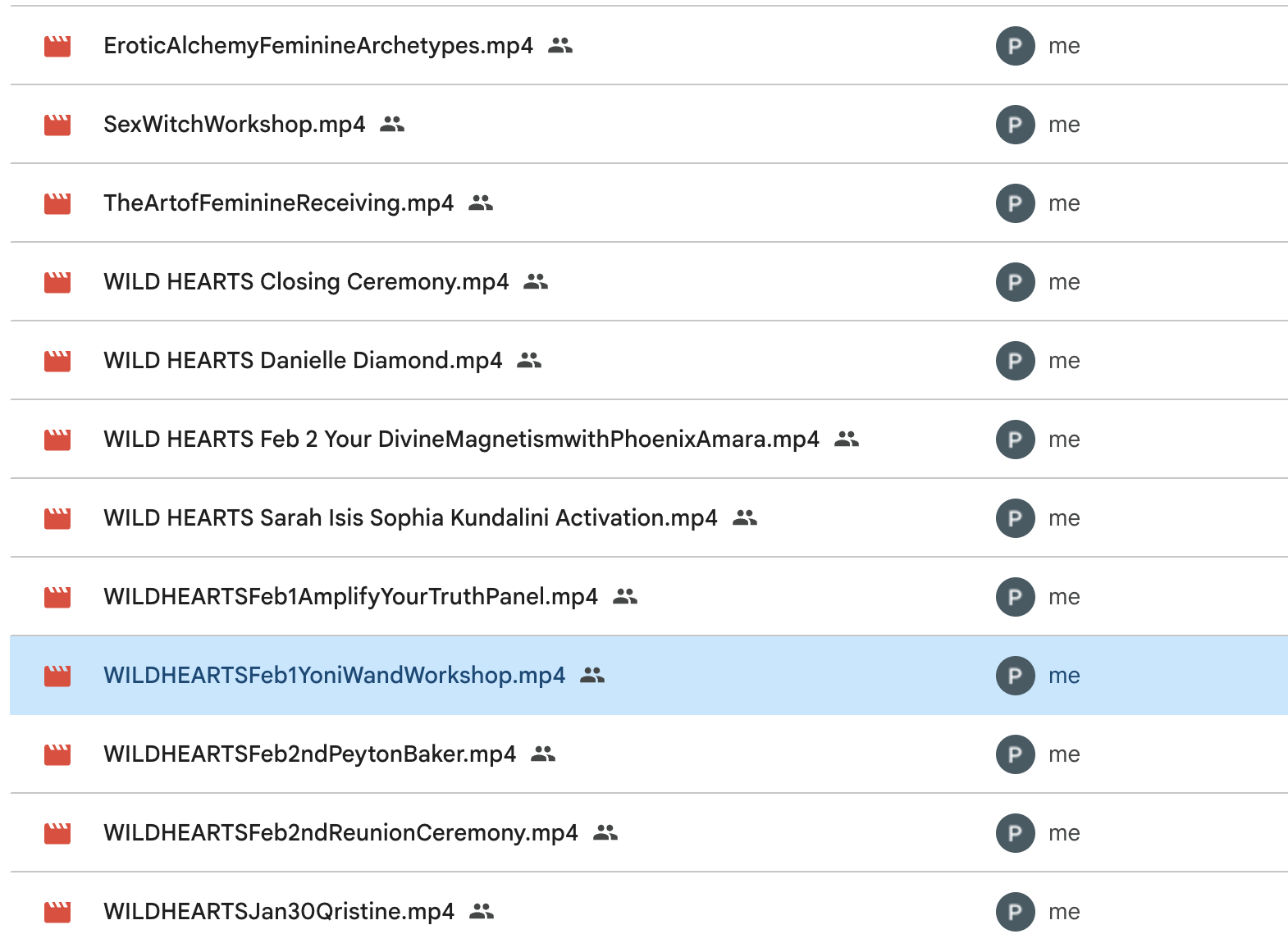Viewport: 1288px width, 943px height.
Task: Select file EroticAlchemyFeminineArchetypes.mp4
Action: (x=318, y=46)
